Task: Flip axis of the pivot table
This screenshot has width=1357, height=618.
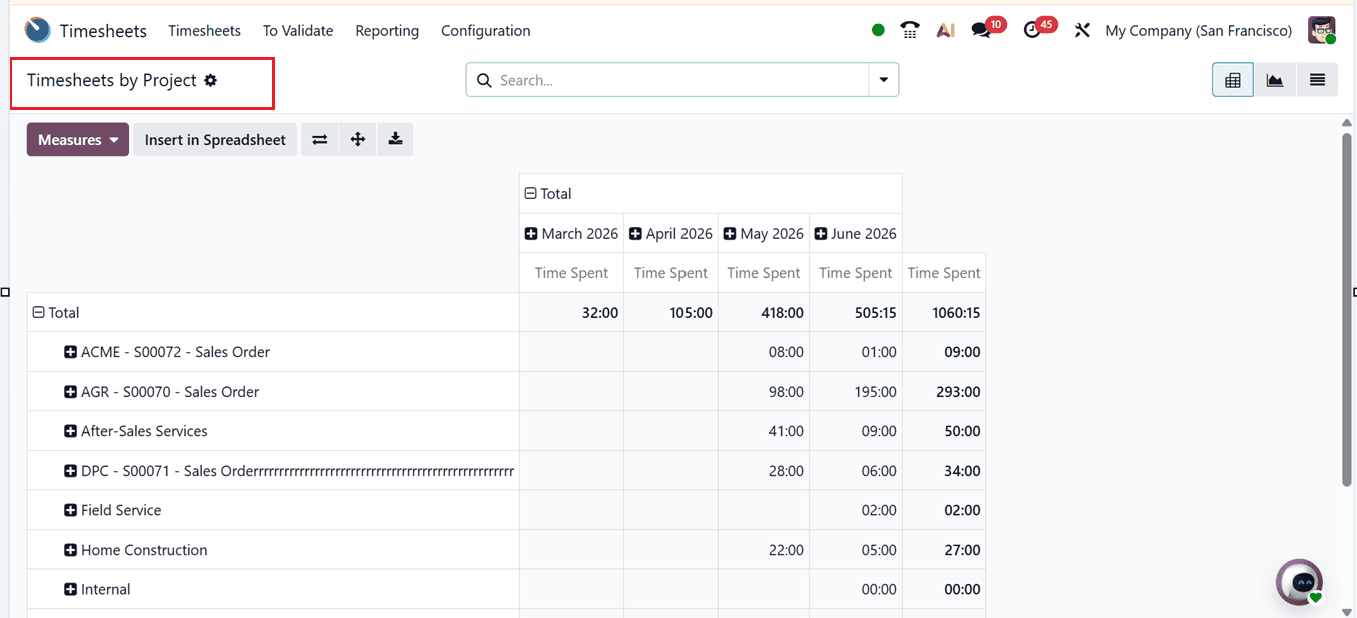Action: 320,140
